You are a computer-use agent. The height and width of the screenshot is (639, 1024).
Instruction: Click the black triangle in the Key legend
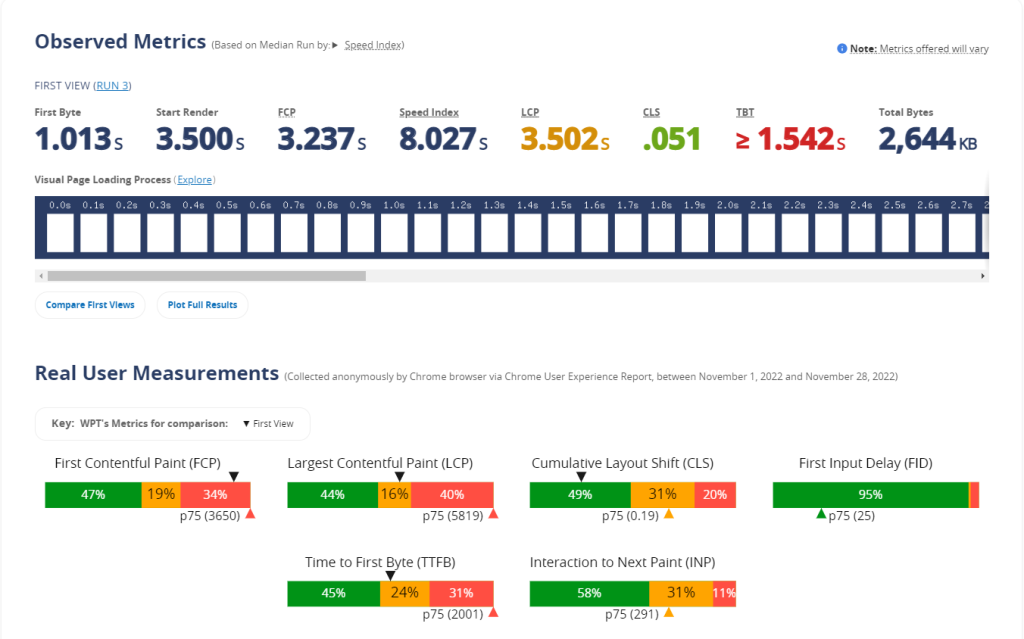tap(246, 424)
